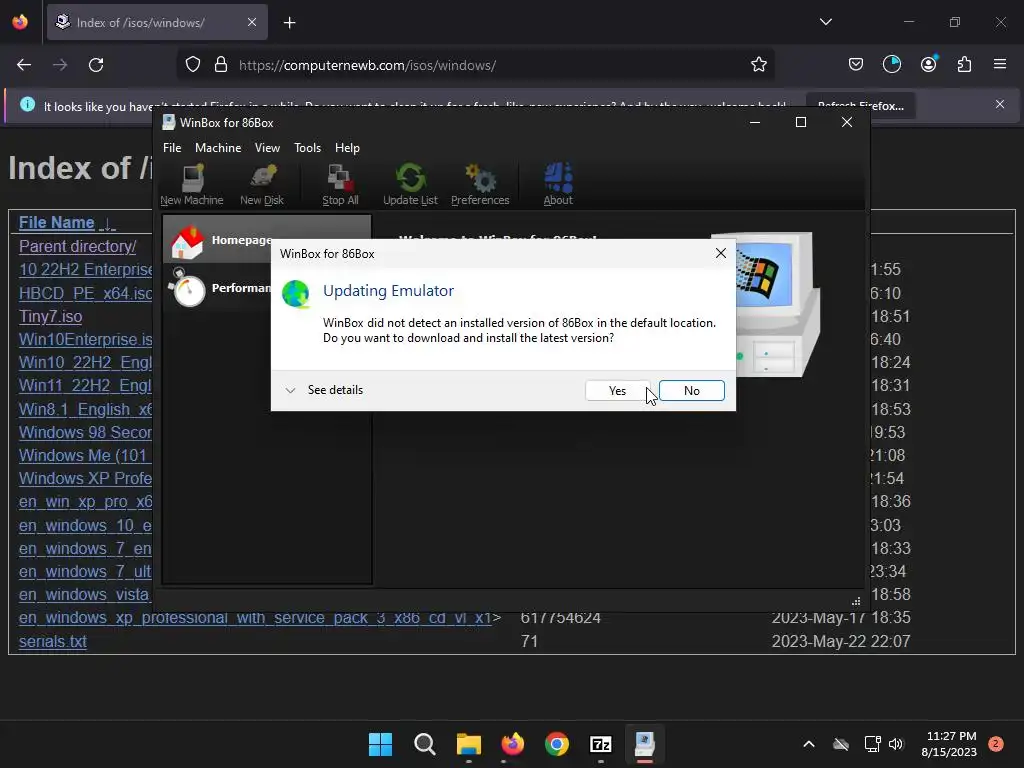Sort by File Name column header

57,223
